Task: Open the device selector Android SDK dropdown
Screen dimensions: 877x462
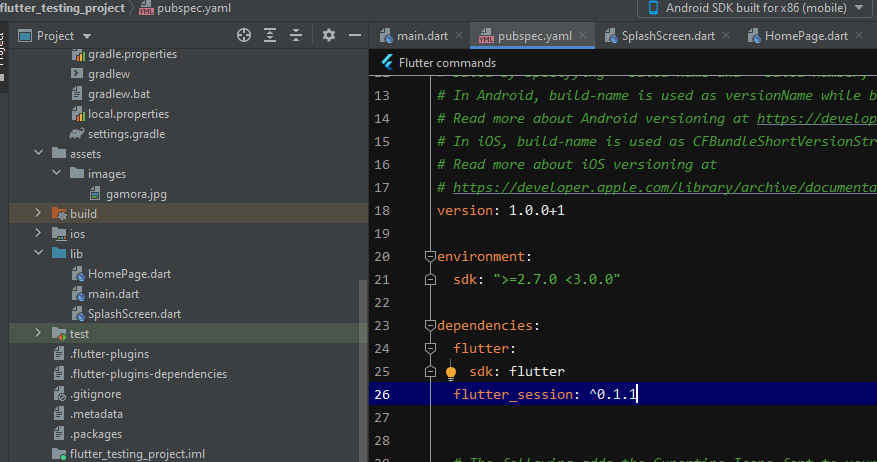Action: (x=755, y=8)
